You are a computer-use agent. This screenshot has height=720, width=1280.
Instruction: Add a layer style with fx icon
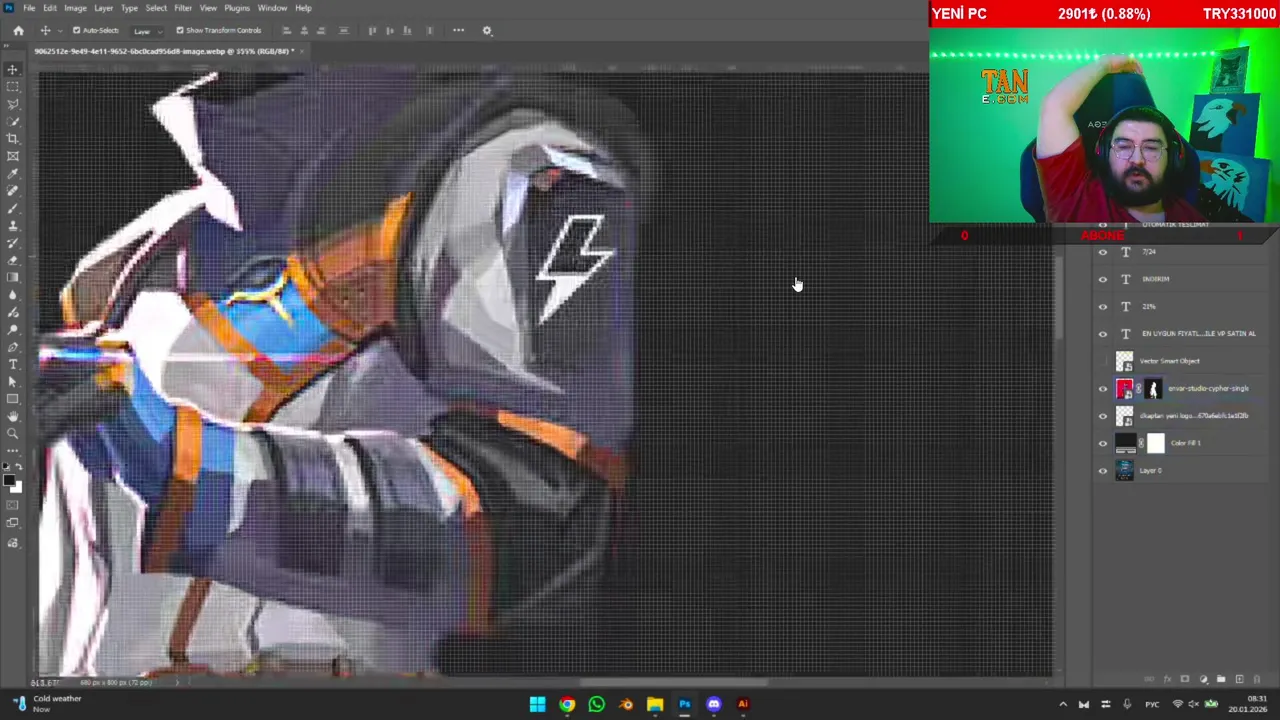(1167, 679)
